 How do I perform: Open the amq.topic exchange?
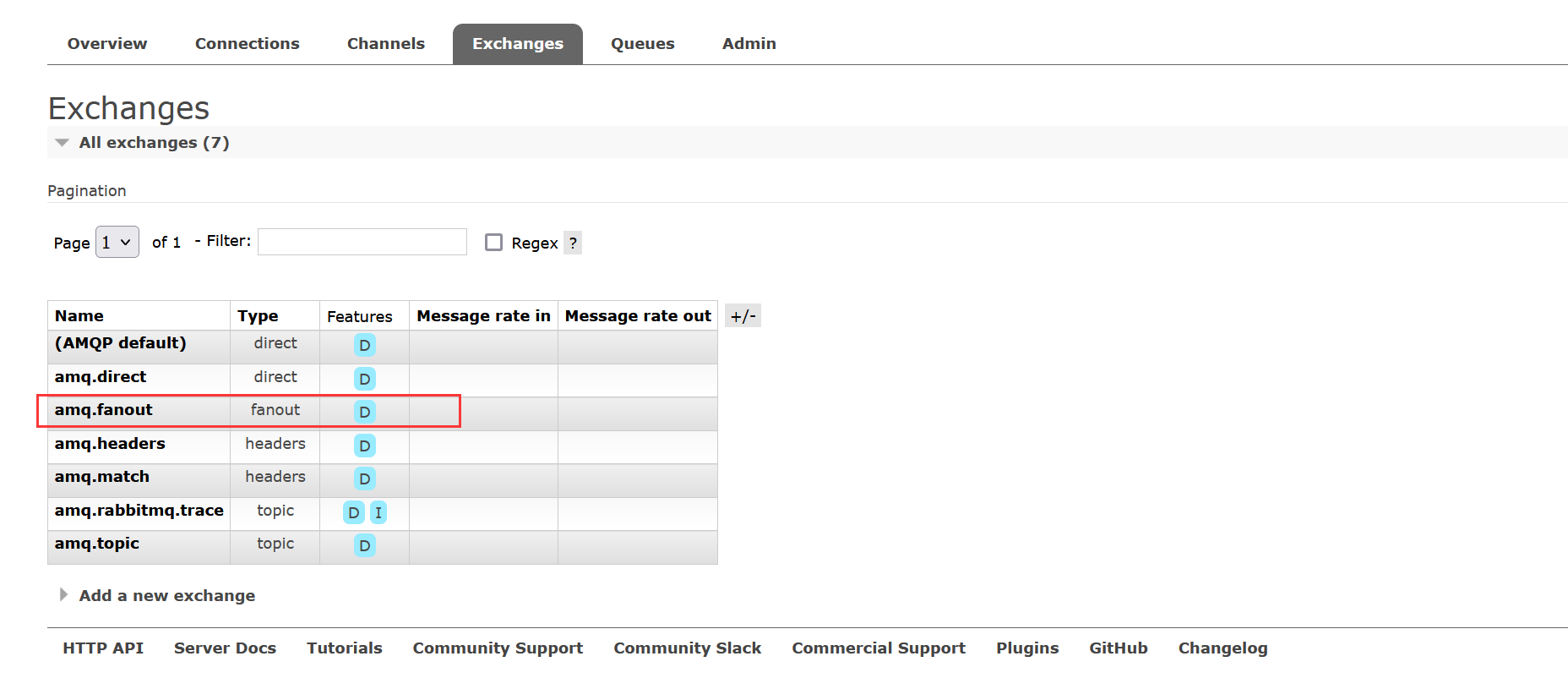[x=97, y=544]
